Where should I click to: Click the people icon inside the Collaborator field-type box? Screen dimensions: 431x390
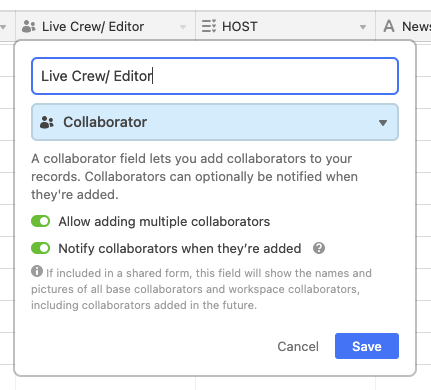point(47,122)
